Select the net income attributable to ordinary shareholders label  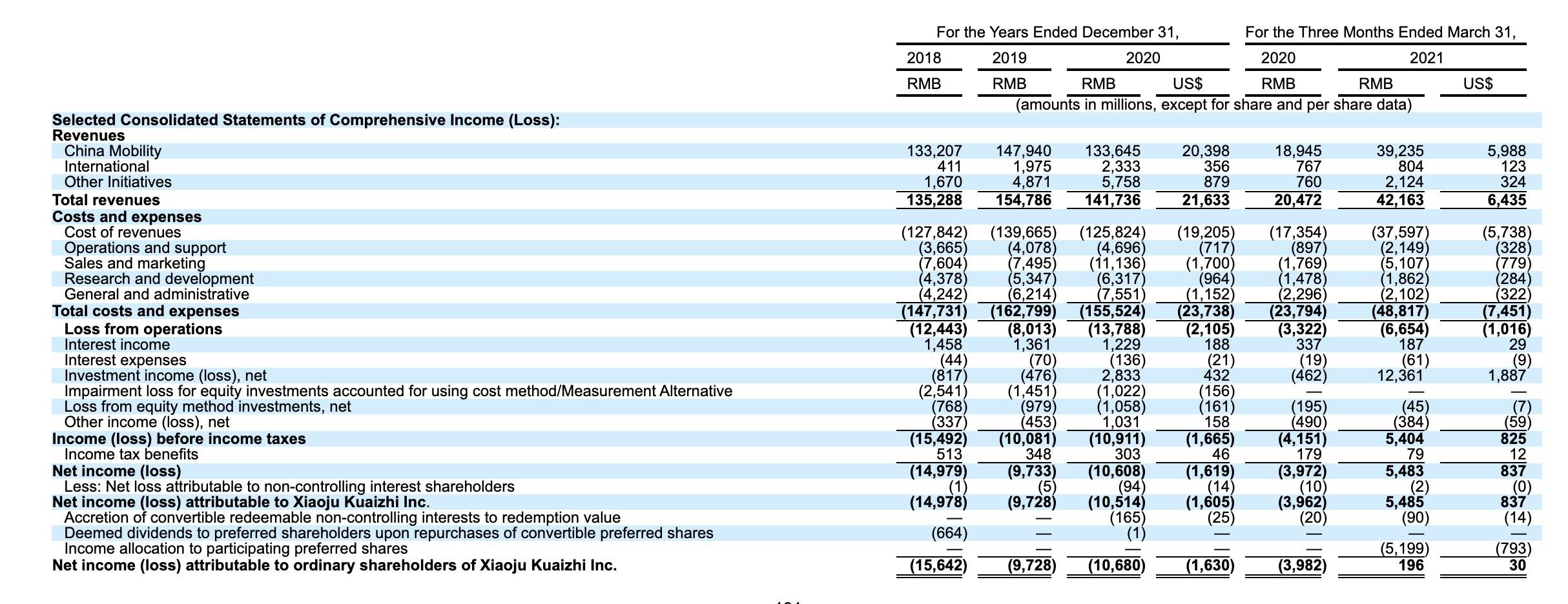tap(335, 565)
